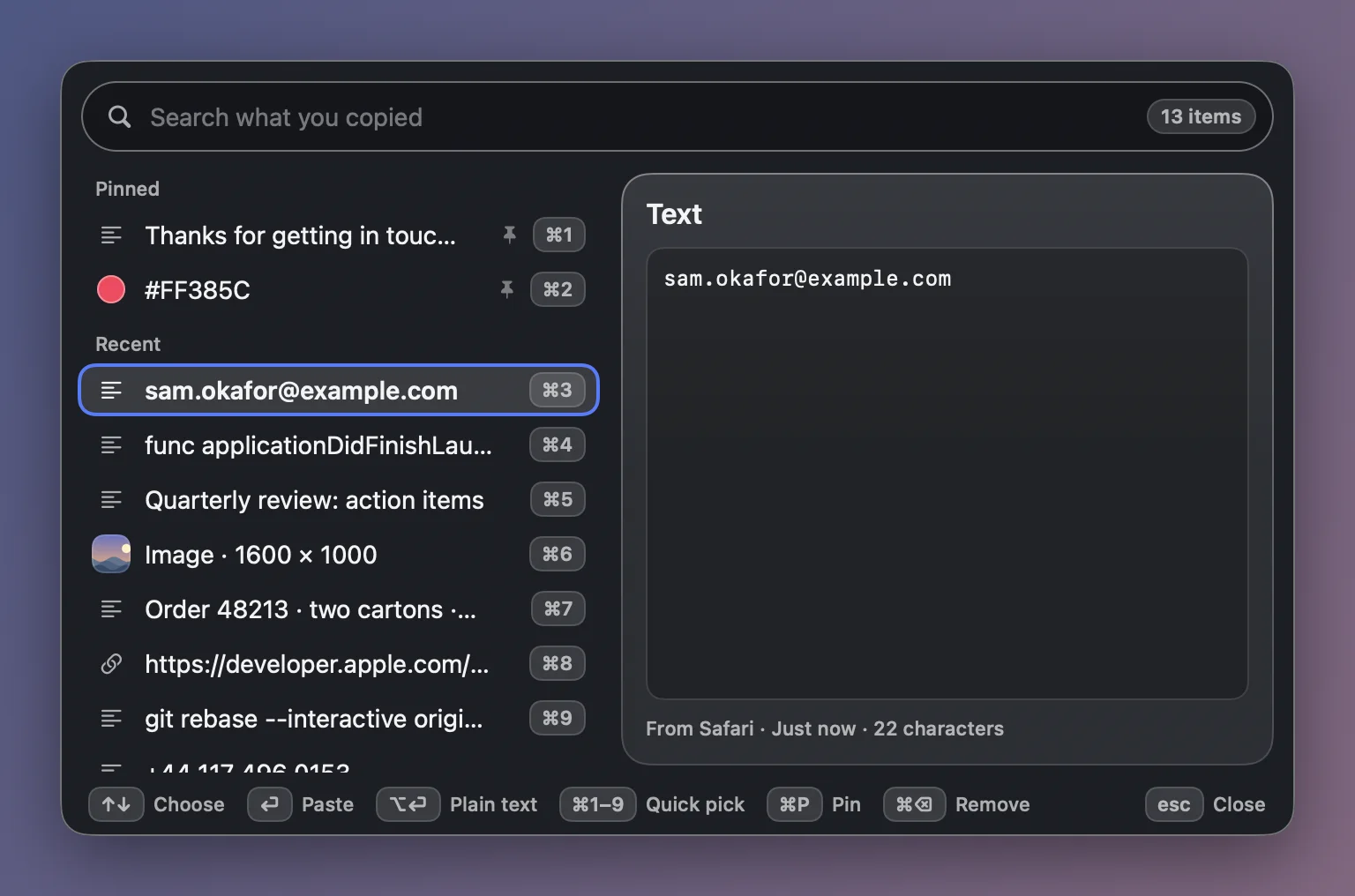Select the 'func applicationDidFinishLau…' clip
This screenshot has width=1355, height=896.
[339, 444]
